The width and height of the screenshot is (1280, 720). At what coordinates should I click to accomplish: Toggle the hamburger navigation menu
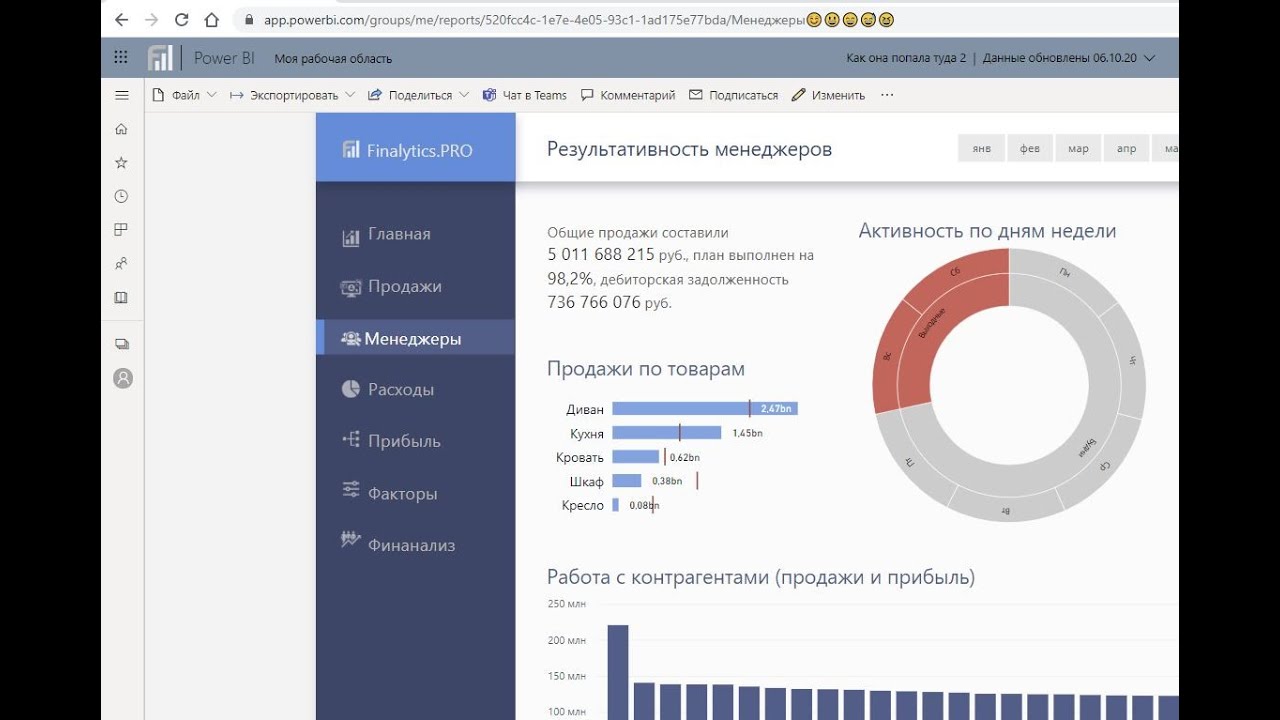[x=122, y=95]
